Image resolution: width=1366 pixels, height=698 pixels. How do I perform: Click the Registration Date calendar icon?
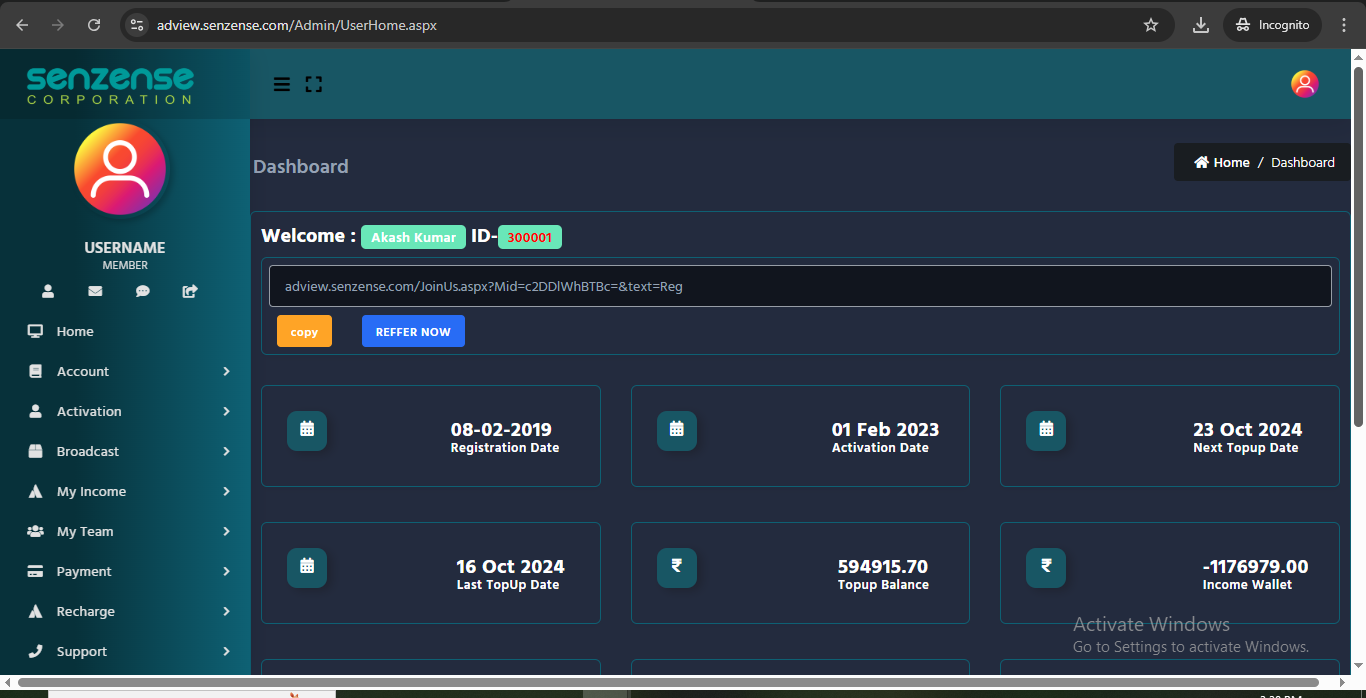(x=307, y=430)
